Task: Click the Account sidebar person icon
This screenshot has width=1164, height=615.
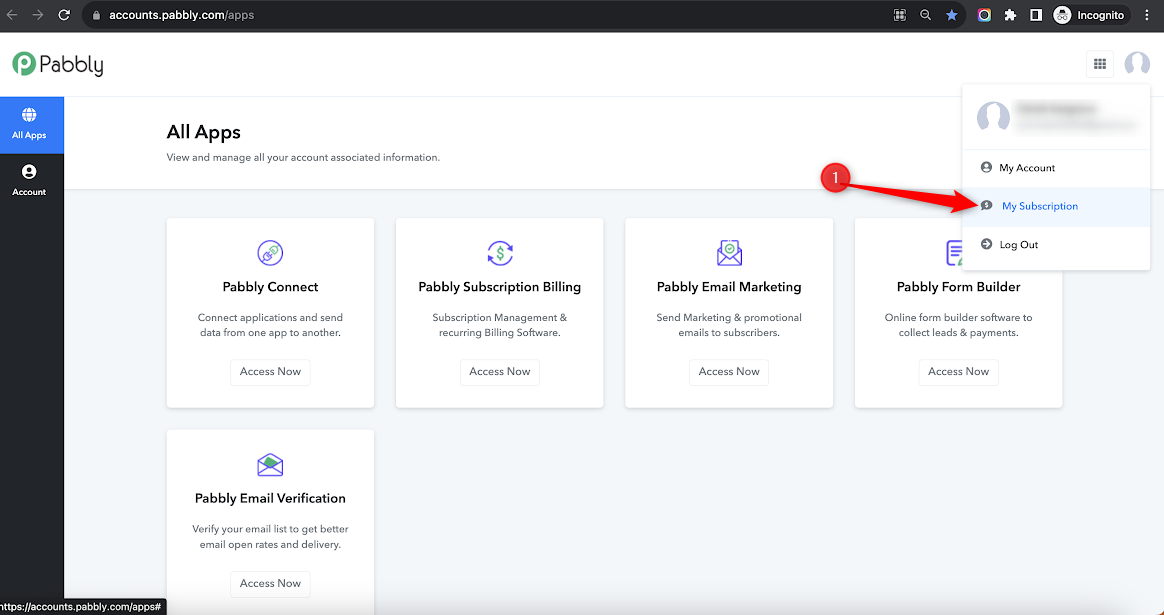Action: tap(29, 172)
